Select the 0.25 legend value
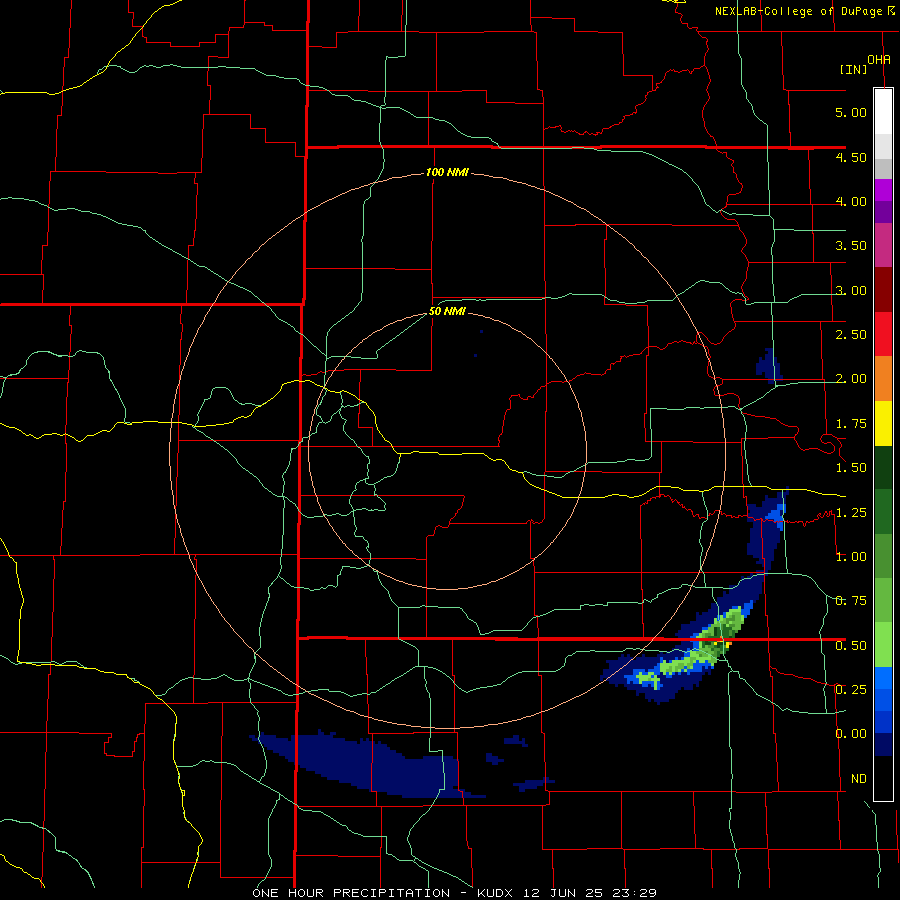The width and height of the screenshot is (900, 900). pos(851,690)
